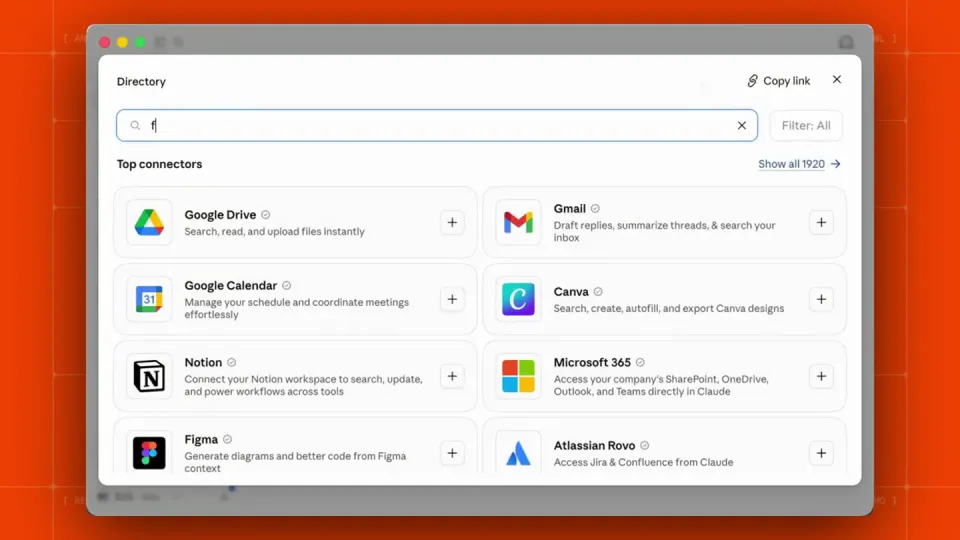
Task: Click the Gmail envelope icon
Action: [518, 222]
